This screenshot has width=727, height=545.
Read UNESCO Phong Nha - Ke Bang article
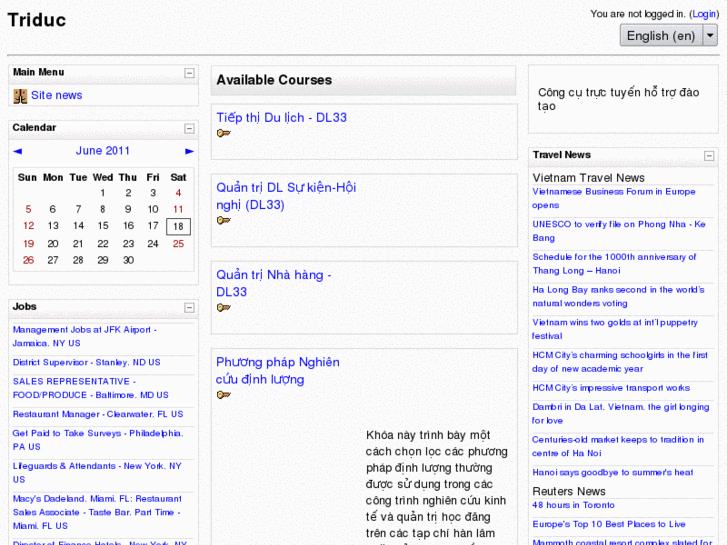click(x=618, y=231)
